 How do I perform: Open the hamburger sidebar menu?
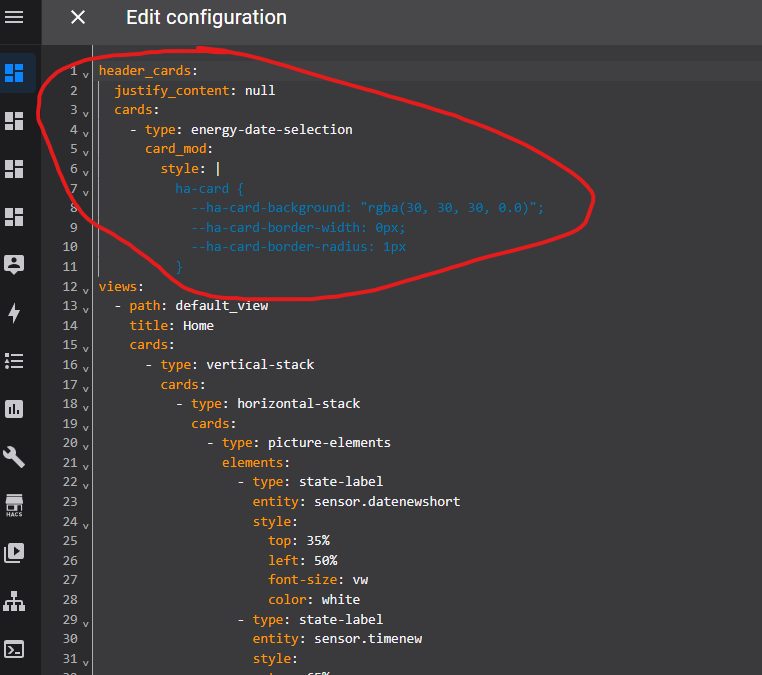point(14,17)
